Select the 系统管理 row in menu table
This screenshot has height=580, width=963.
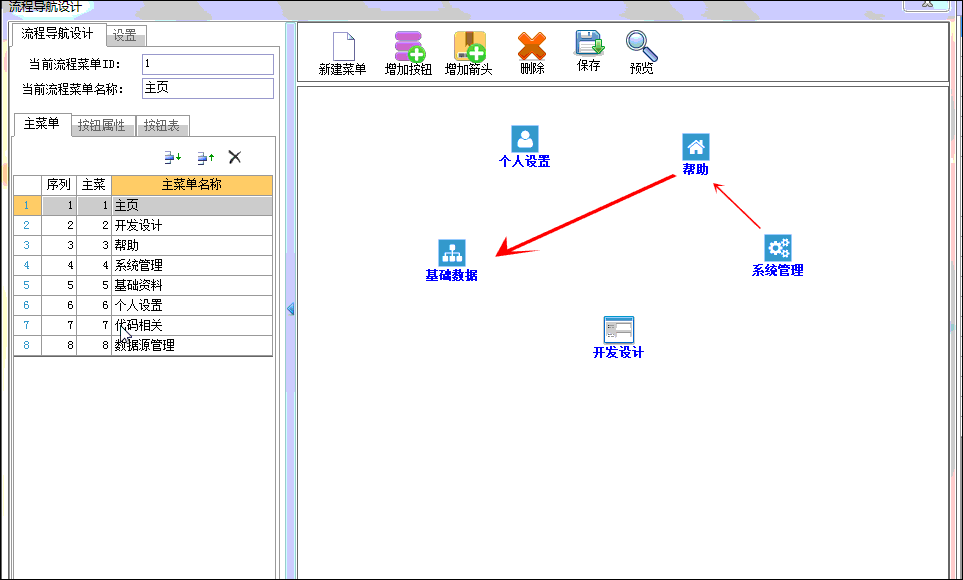pos(143,265)
